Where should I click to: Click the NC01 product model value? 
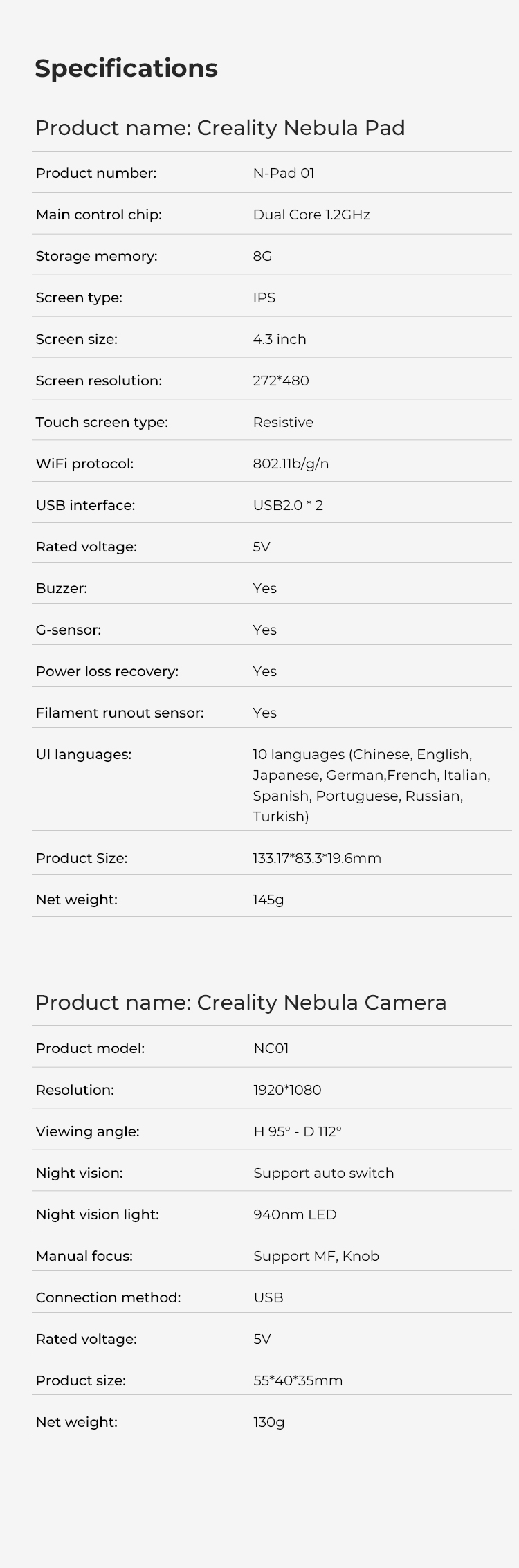pyautogui.click(x=271, y=1048)
